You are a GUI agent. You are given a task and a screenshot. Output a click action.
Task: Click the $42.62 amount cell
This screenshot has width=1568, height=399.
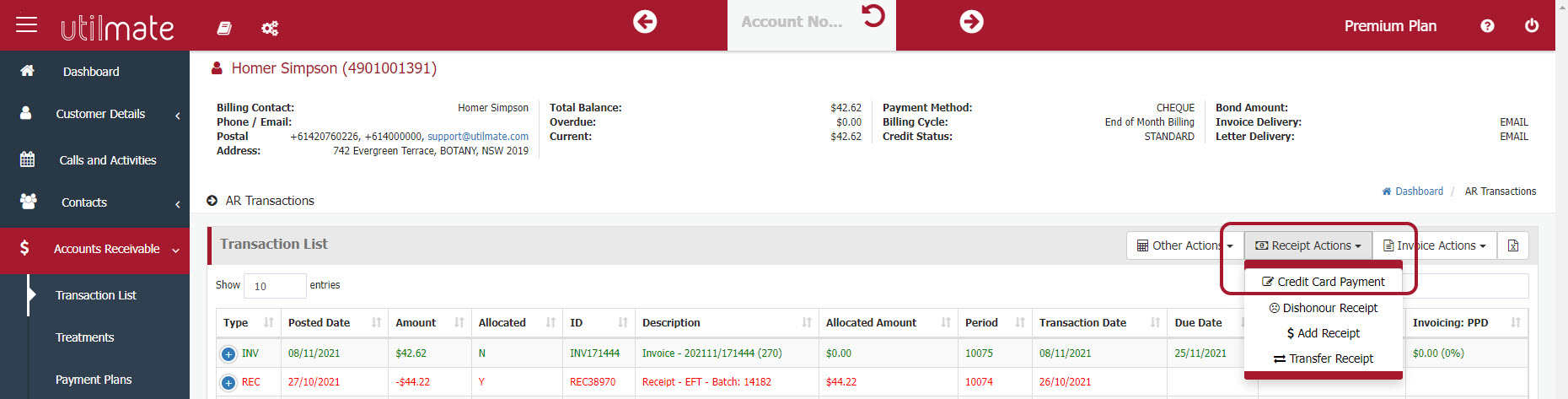(x=411, y=353)
